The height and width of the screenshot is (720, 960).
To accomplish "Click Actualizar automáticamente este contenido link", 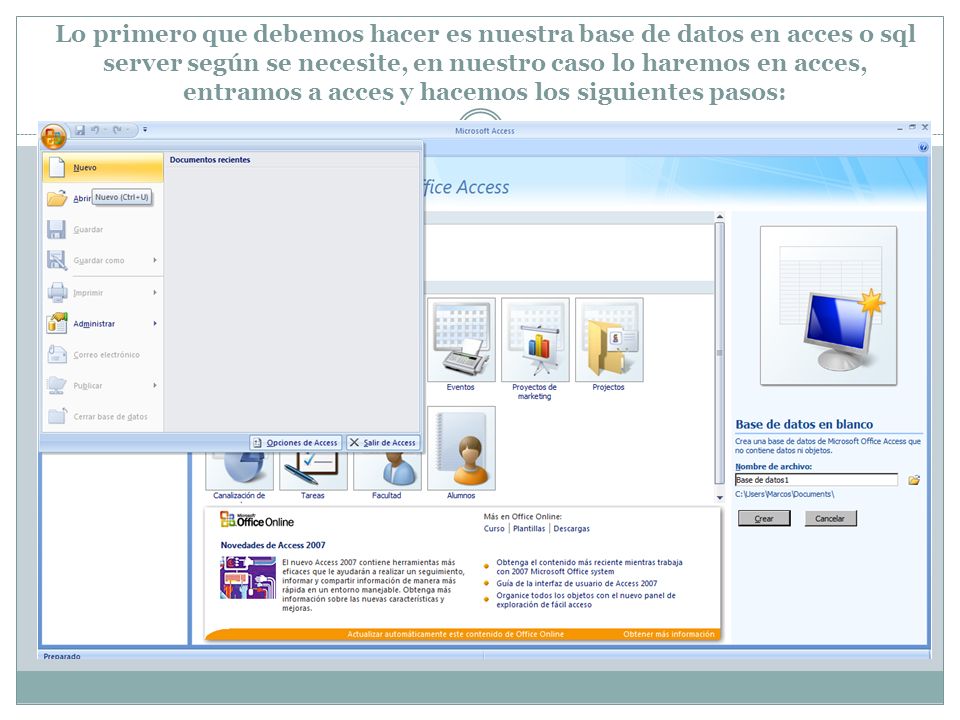I will 455,634.
